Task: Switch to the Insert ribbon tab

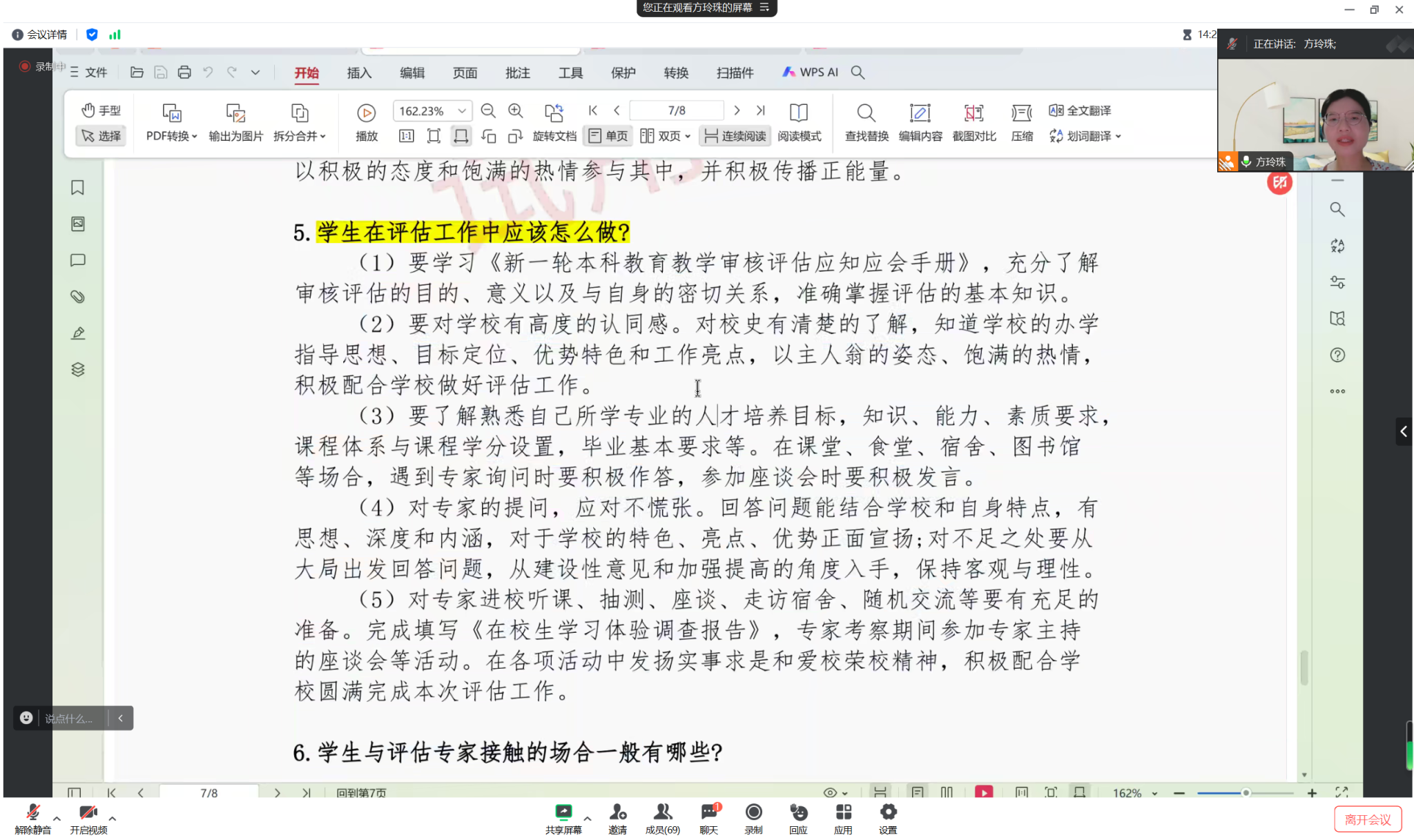Action: (x=359, y=72)
